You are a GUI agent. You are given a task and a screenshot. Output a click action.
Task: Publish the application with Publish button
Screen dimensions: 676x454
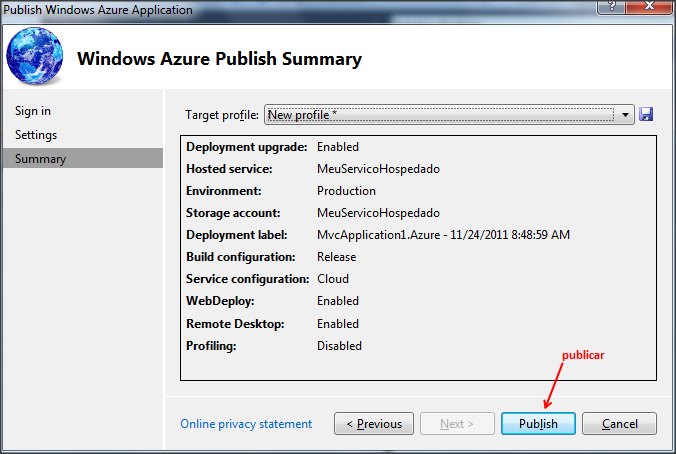click(538, 424)
